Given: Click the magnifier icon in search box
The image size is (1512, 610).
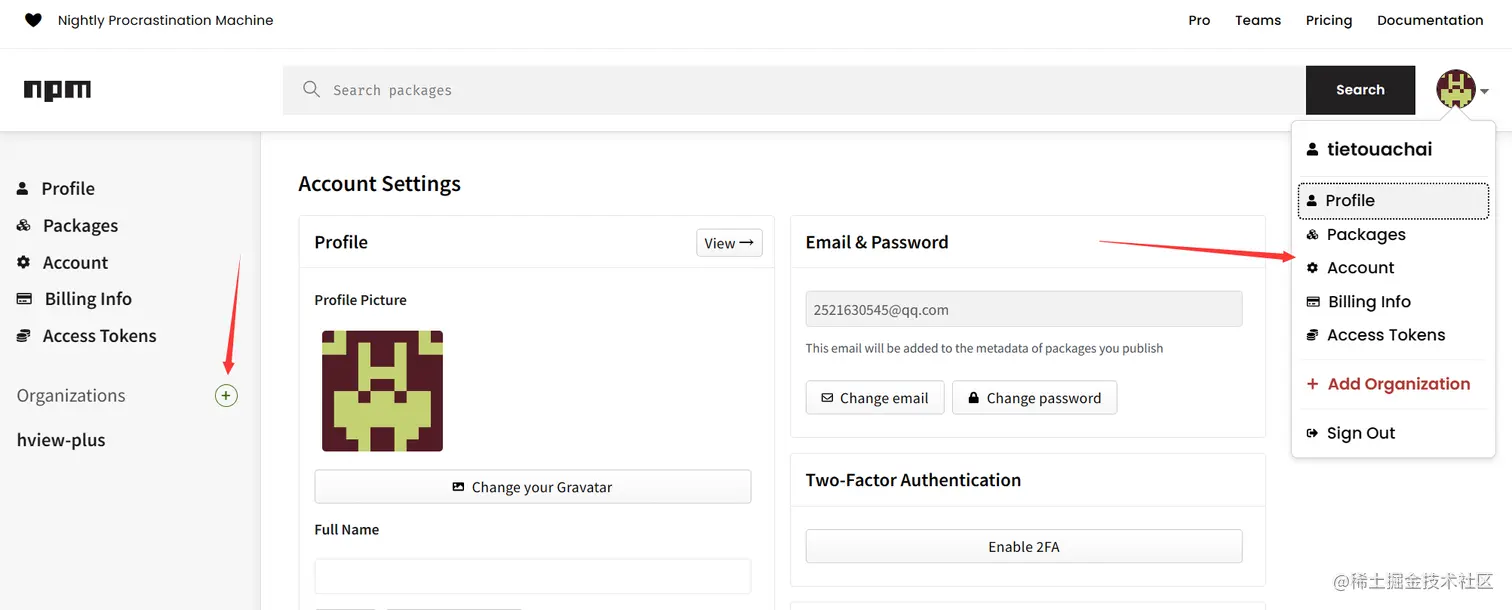Looking at the screenshot, I should 312,90.
